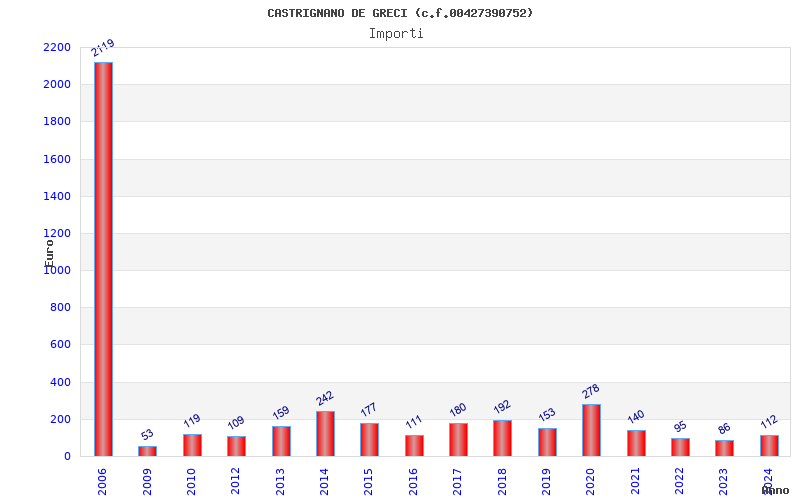Click the y-axis tick label 2000
Screen dimensions: 800x500
coord(57,84)
